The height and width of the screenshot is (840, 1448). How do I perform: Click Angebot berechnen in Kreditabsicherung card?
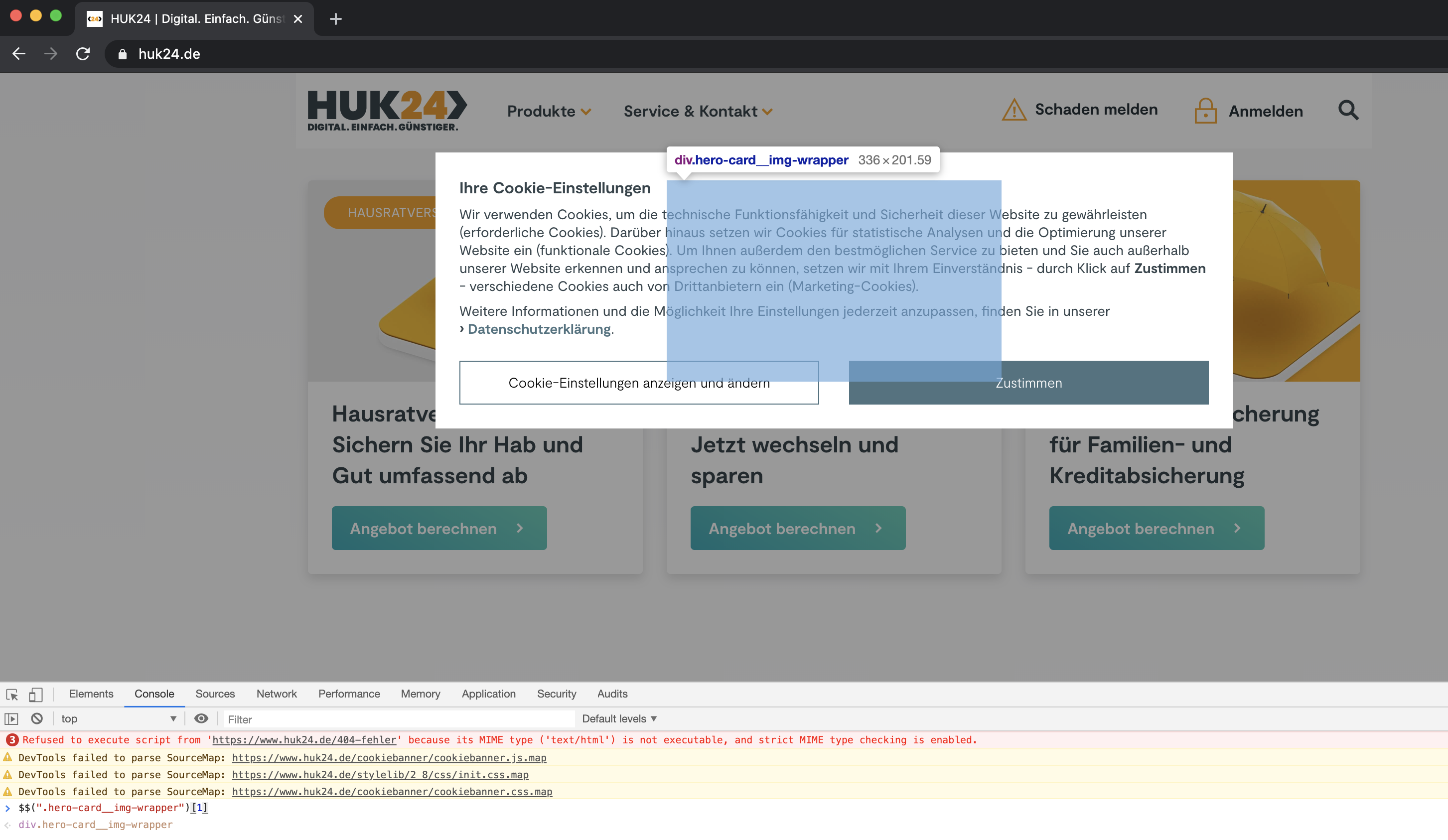click(x=1156, y=528)
